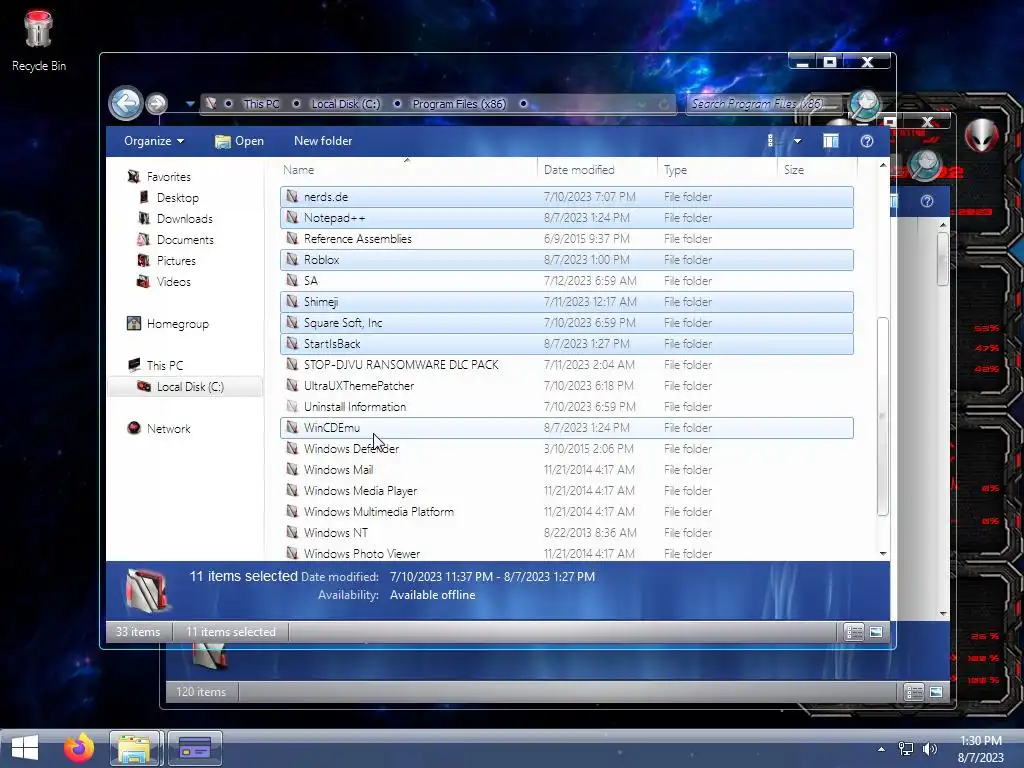
Task: Select the Uninstall Information folder
Action: pos(566,406)
